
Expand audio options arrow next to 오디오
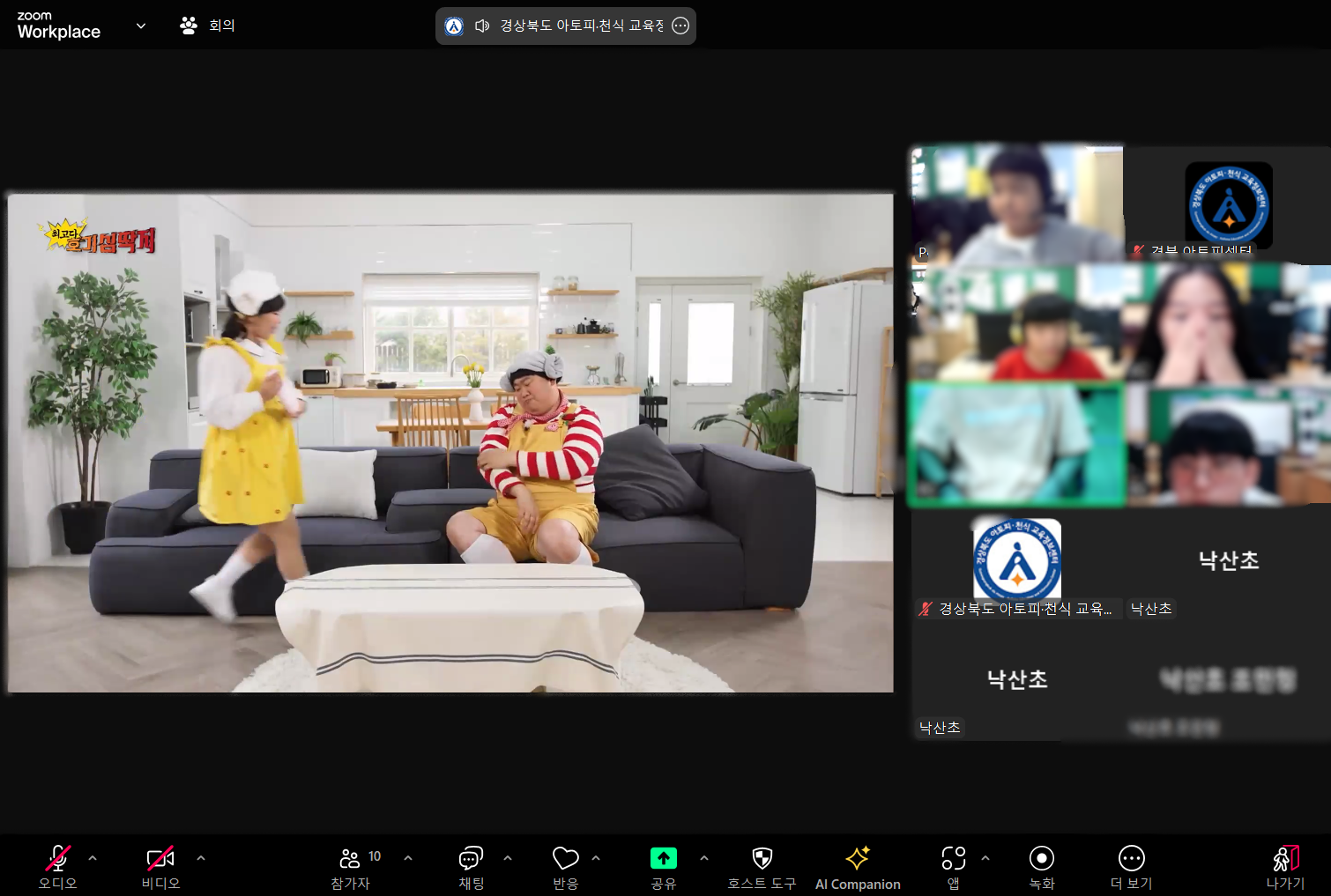coord(93,857)
